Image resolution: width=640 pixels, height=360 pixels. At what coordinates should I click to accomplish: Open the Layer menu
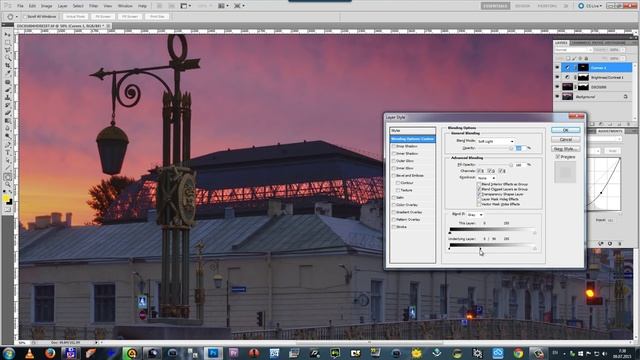pos(62,6)
